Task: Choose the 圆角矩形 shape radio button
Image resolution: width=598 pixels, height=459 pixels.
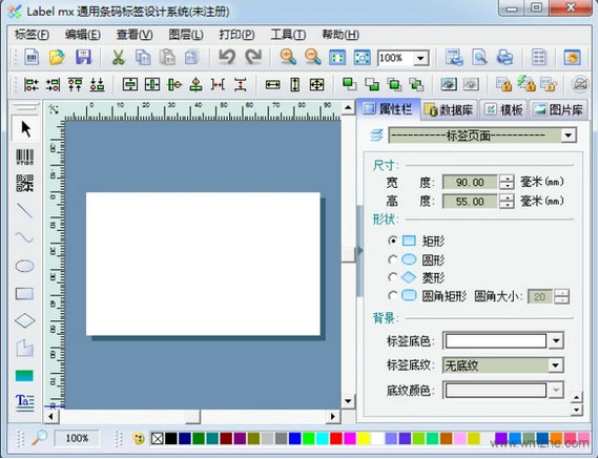Action: point(392,295)
